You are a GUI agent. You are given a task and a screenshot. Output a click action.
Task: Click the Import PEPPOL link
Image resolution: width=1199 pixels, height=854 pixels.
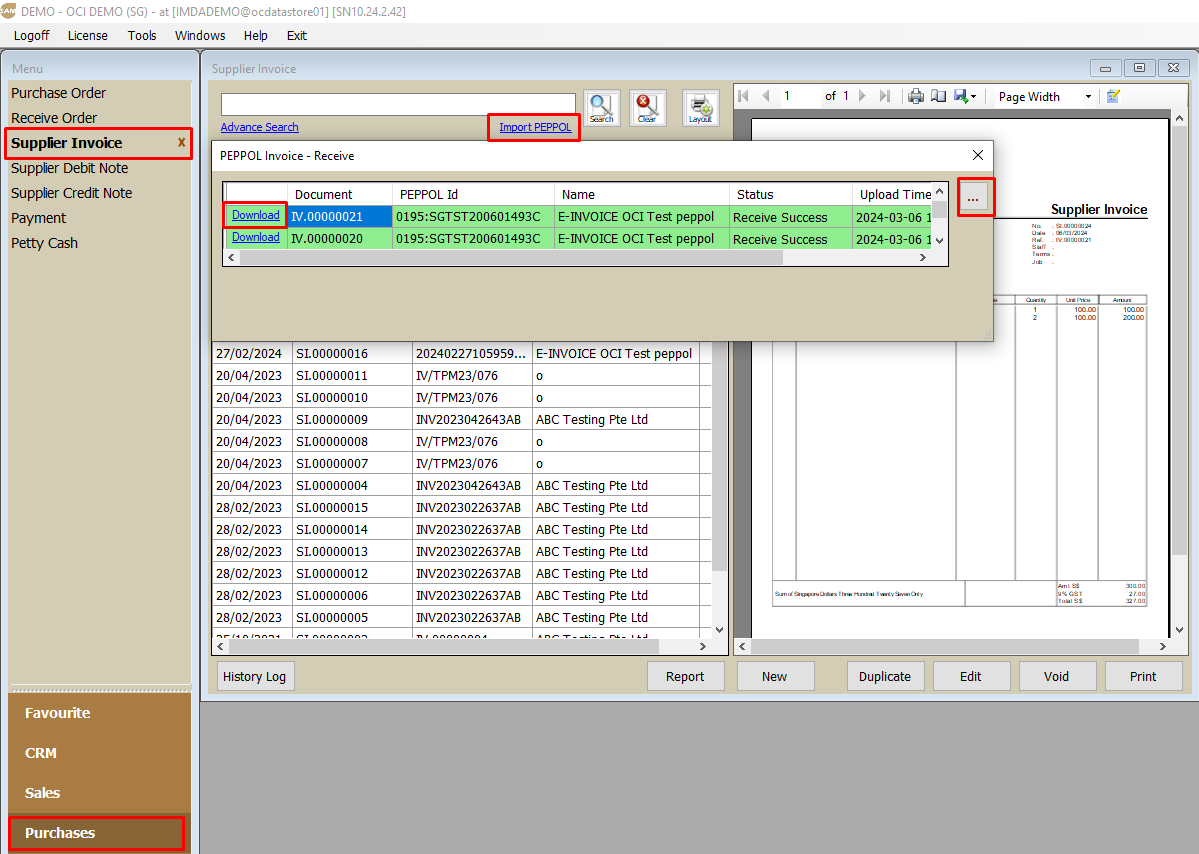[x=535, y=127]
